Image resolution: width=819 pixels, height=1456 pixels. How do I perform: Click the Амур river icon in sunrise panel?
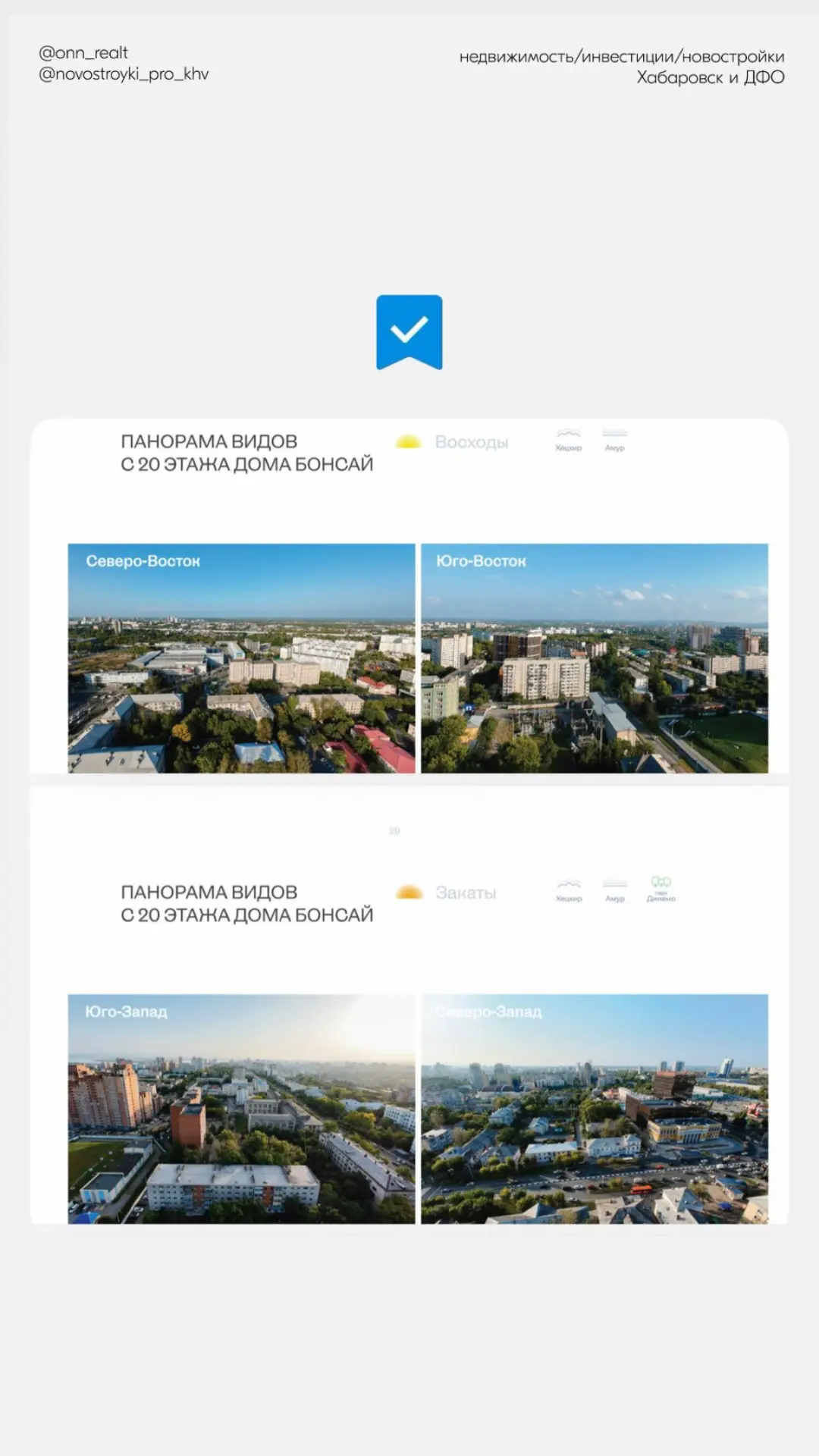pos(615,440)
